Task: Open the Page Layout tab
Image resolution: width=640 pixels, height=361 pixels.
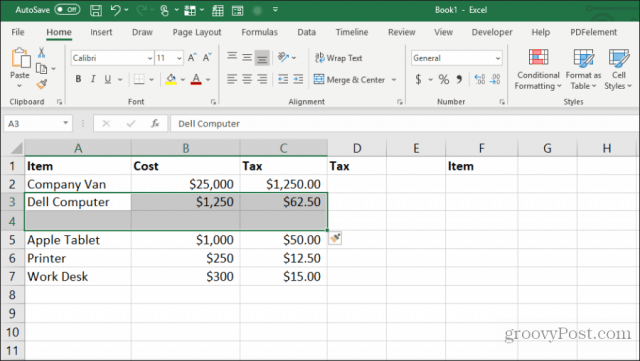Action: click(197, 32)
